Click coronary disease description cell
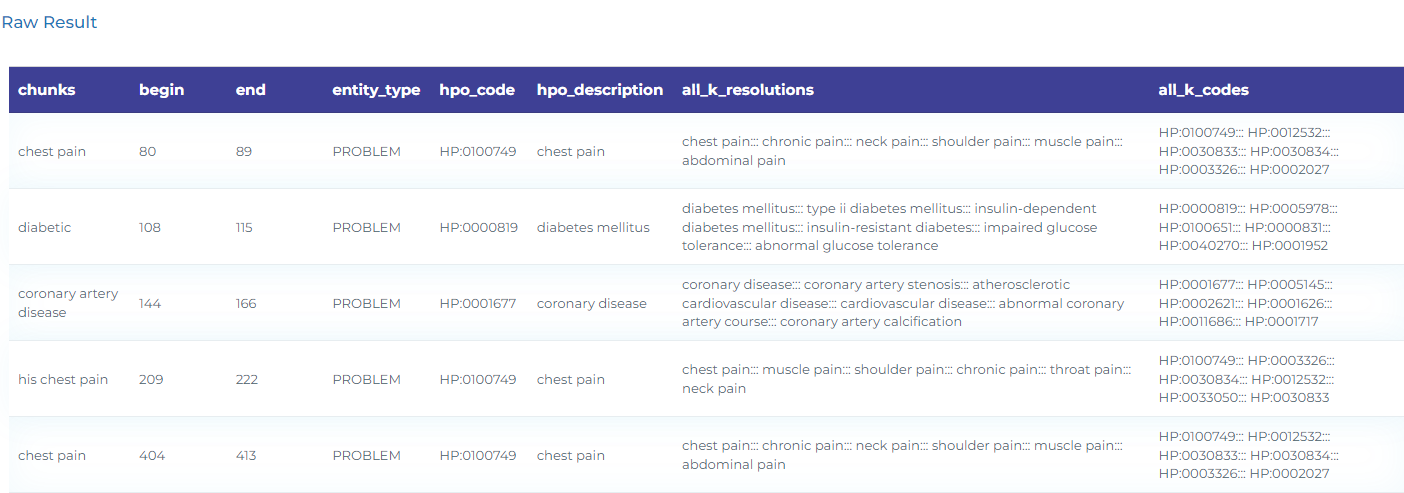The height and width of the screenshot is (493, 1404). (591, 304)
